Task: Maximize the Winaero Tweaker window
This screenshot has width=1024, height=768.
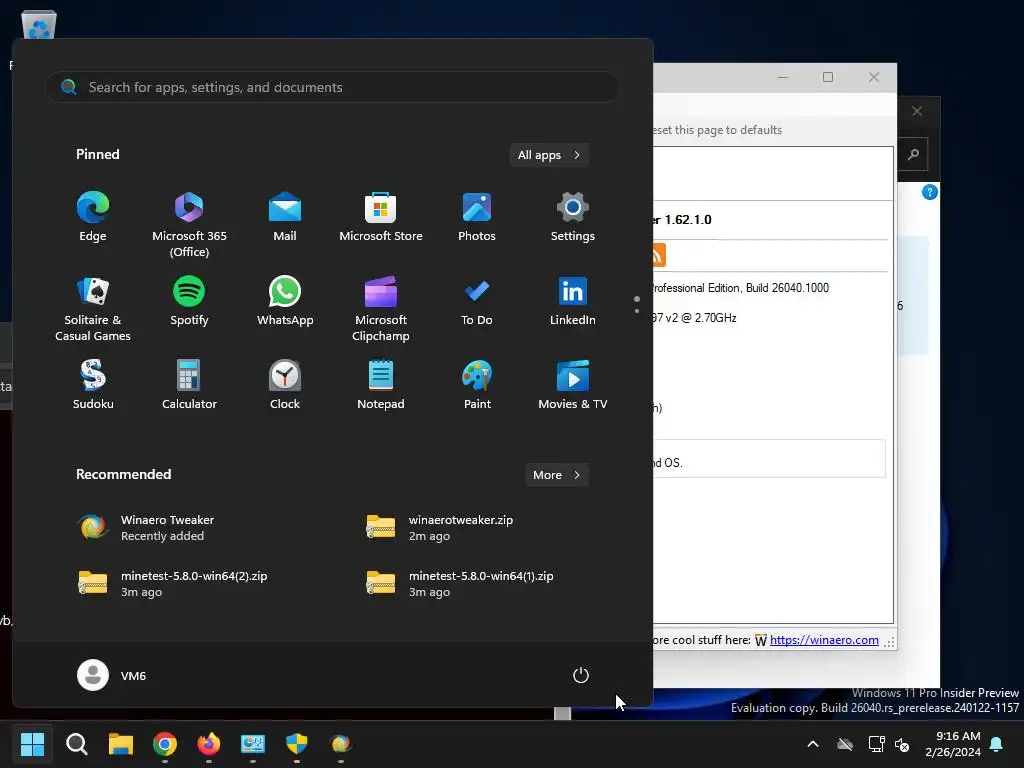Action: pos(828,77)
